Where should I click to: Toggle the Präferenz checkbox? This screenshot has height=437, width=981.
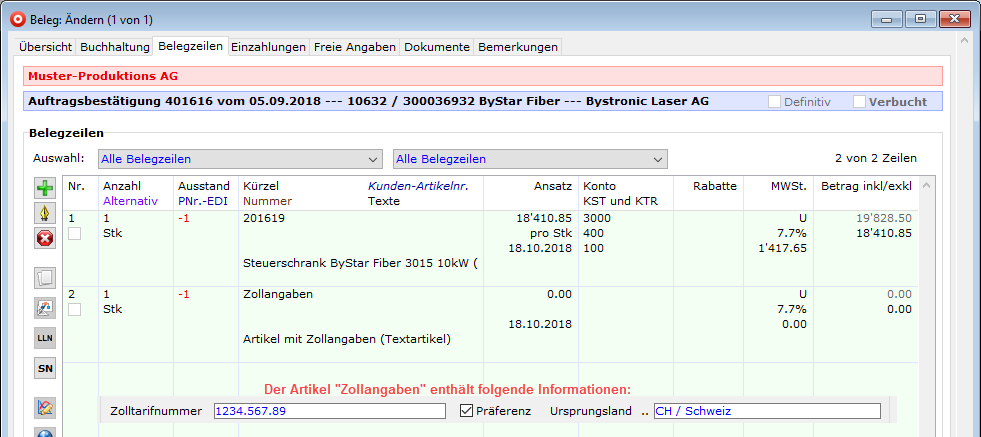coord(466,411)
